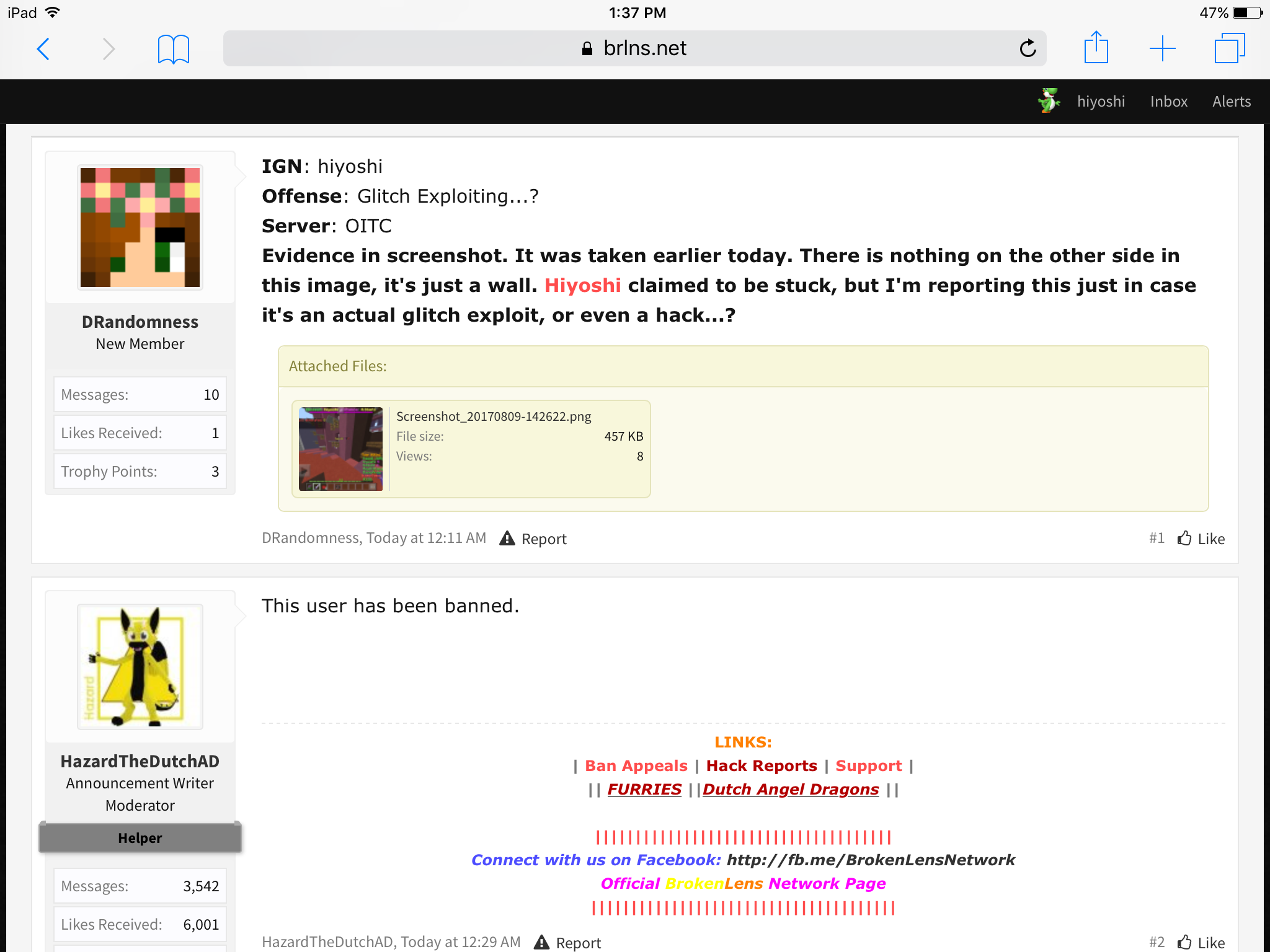Click the HazardTheDutchAD, Today at 12:29 AM timestamp
The image size is (1270, 952).
[x=391, y=942]
